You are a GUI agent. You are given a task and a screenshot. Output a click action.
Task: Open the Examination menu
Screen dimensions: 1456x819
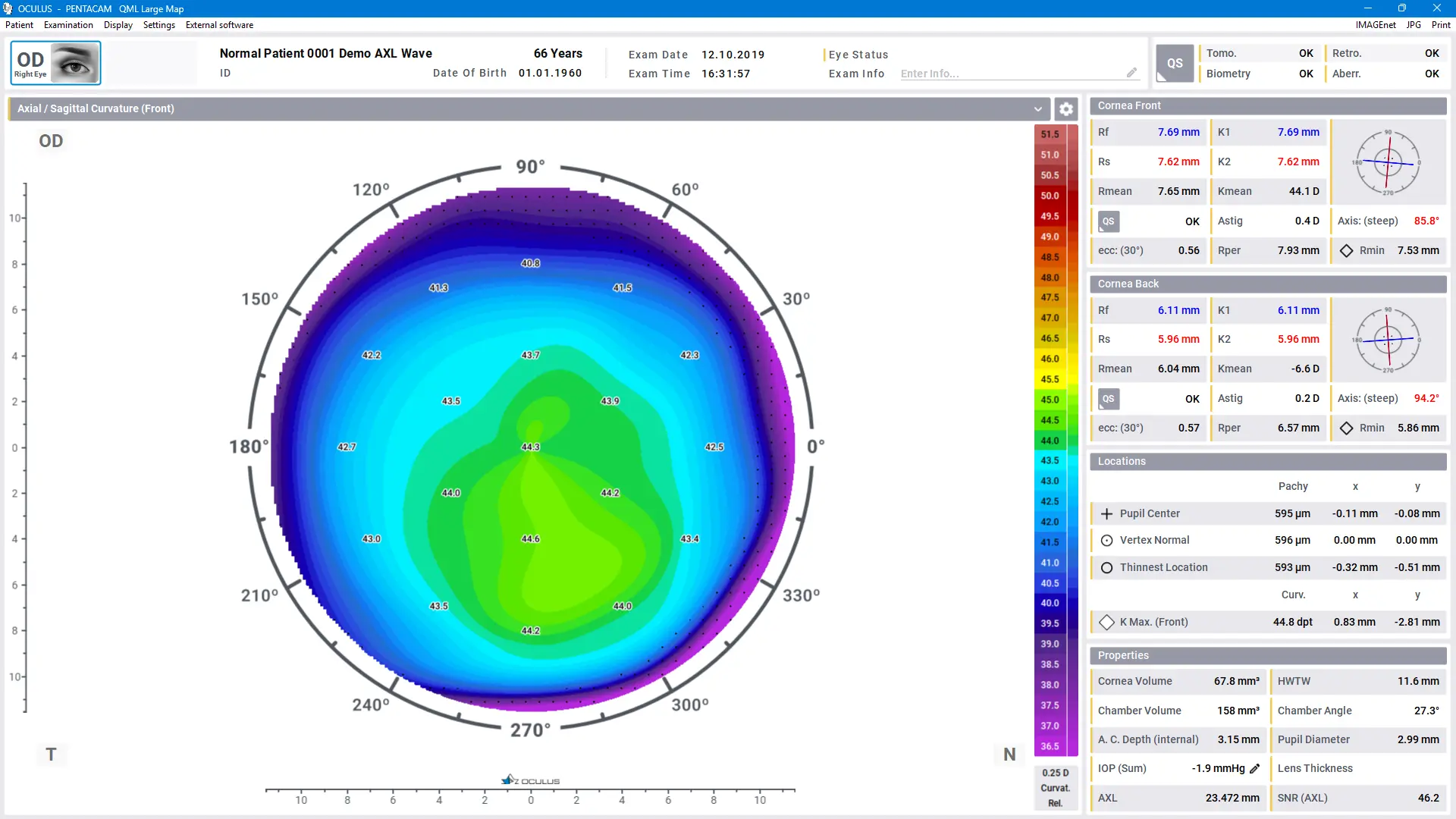[x=68, y=25]
